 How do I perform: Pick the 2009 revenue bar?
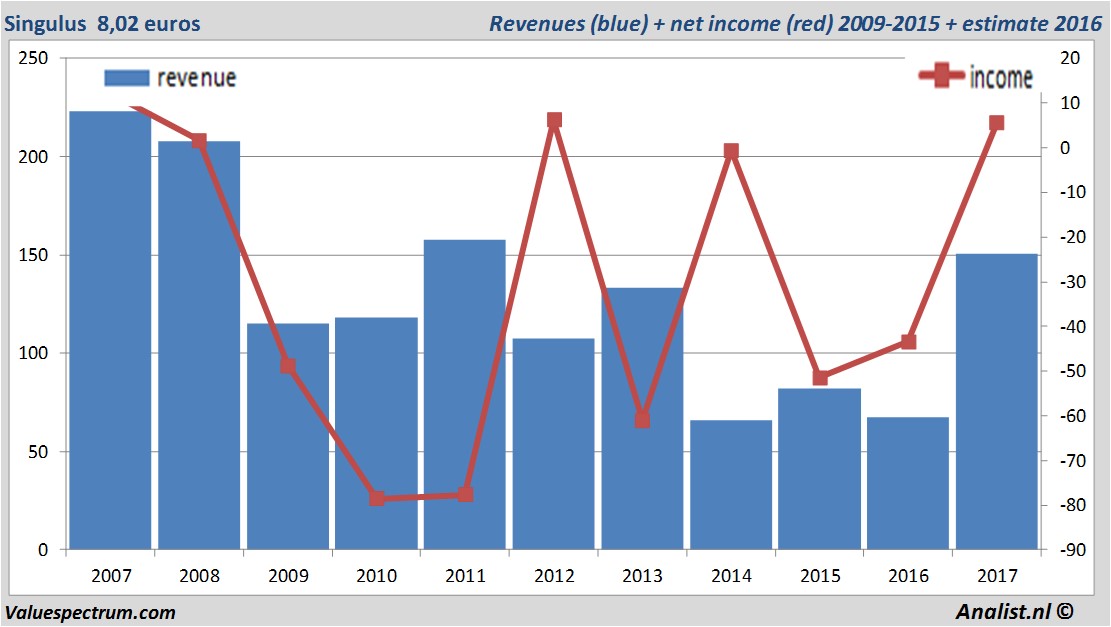(288, 436)
